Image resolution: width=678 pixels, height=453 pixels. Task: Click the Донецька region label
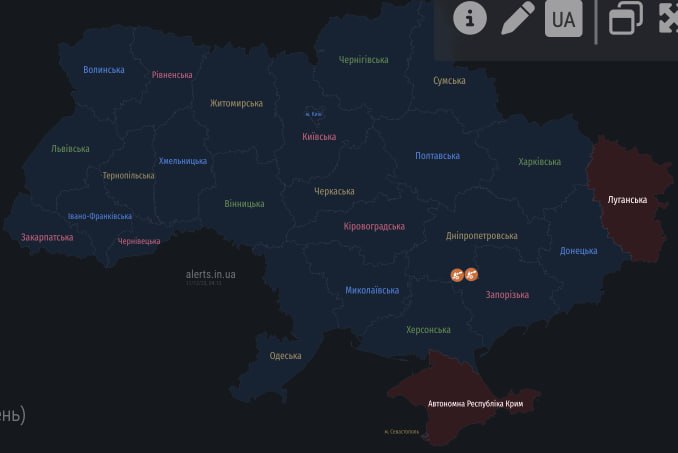578,251
